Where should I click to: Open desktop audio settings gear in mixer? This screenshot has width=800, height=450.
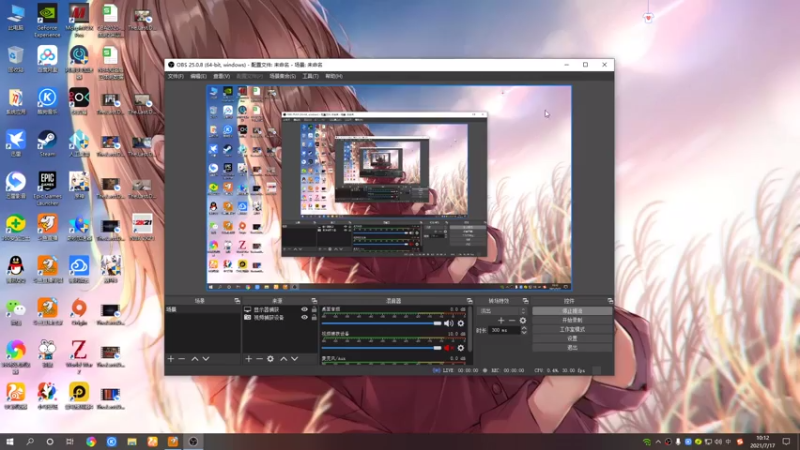461,323
